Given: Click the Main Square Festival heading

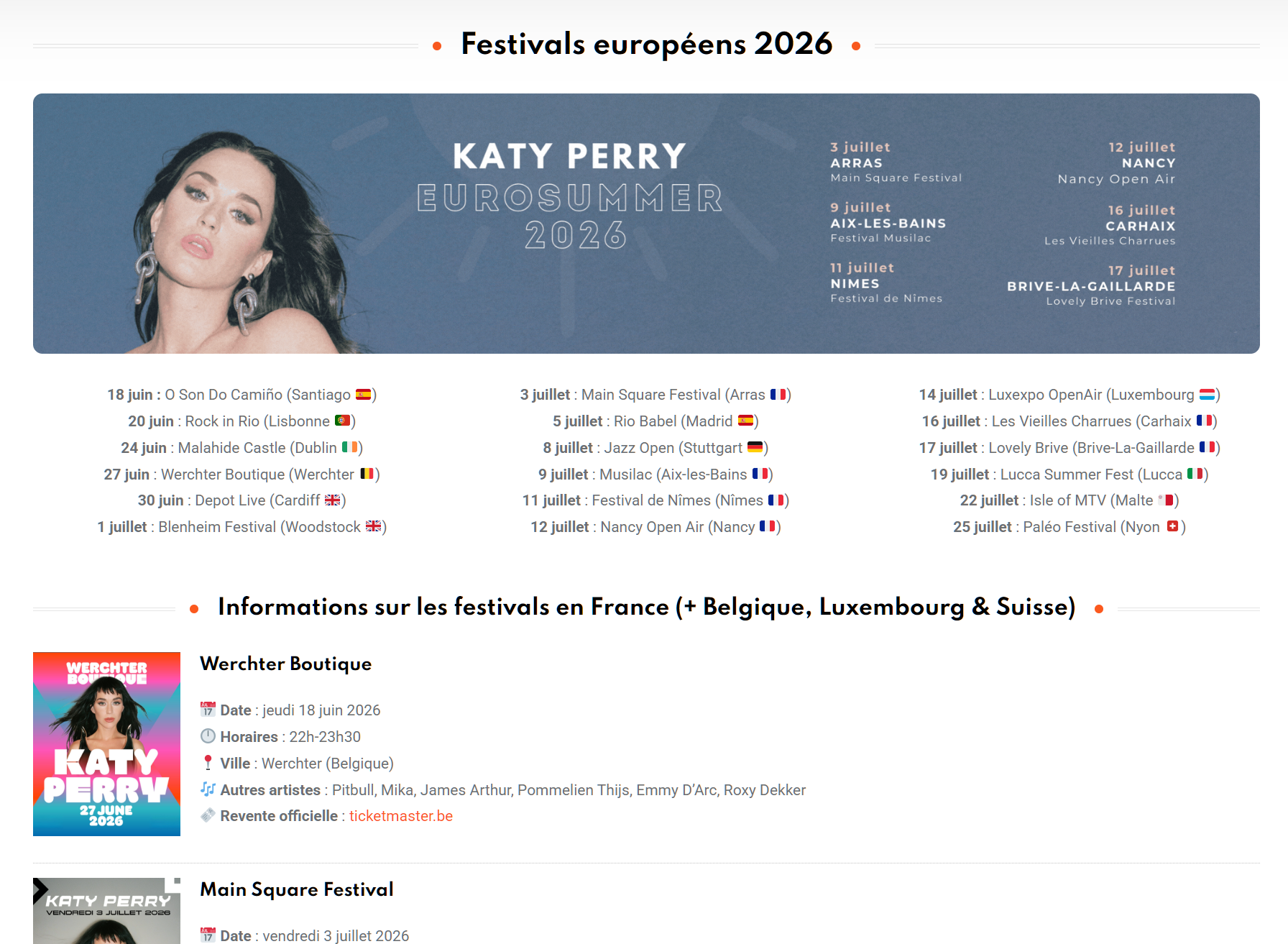Looking at the screenshot, I should click(x=296, y=889).
